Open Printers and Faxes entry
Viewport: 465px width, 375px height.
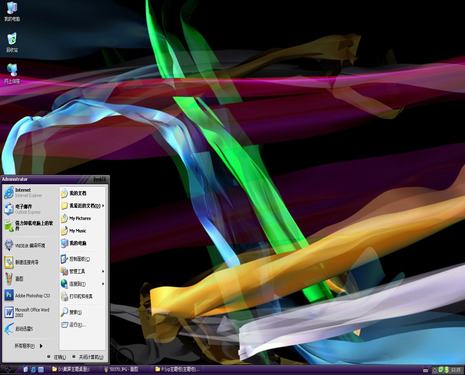tap(82, 296)
